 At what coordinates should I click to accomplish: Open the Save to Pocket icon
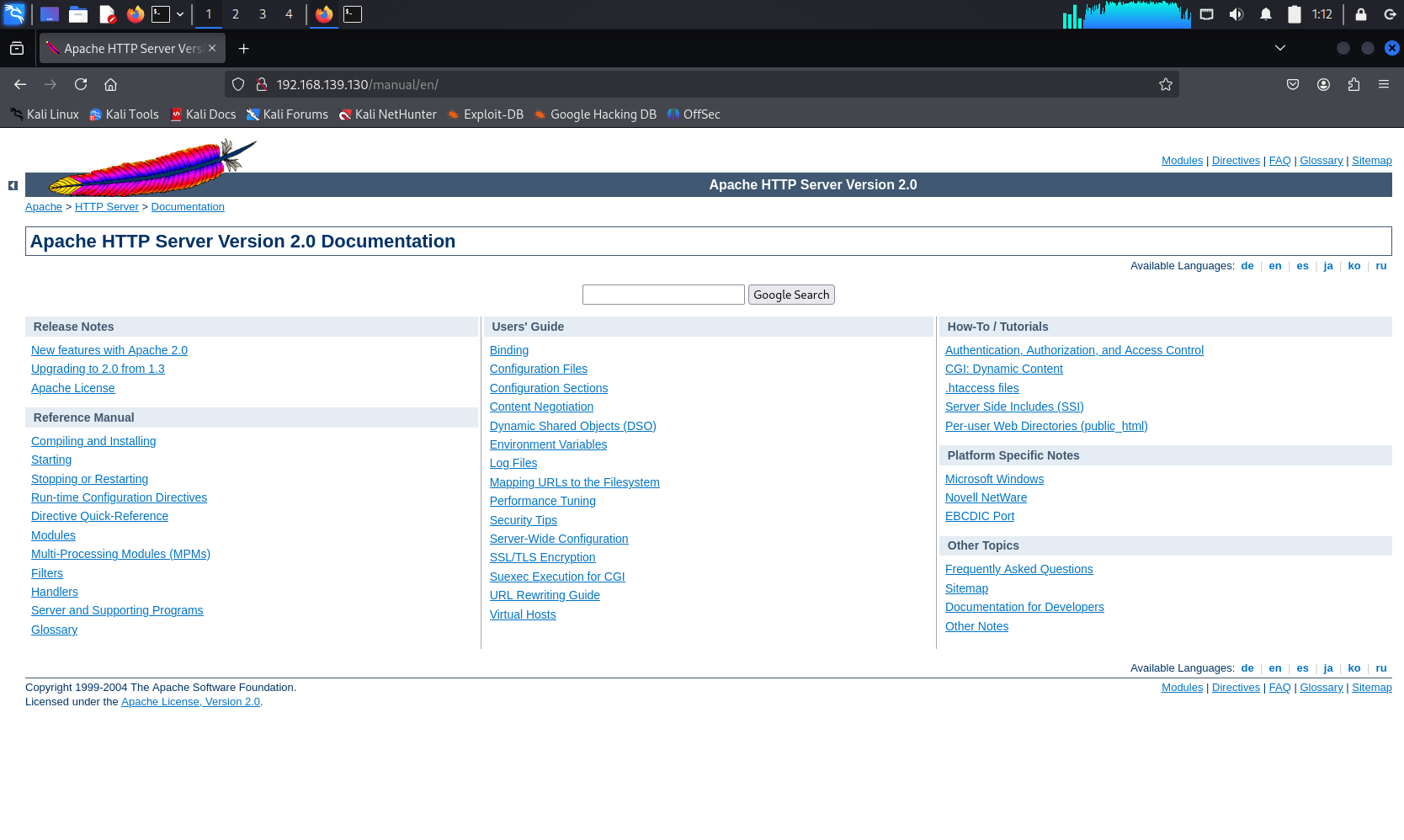pos(1293,84)
